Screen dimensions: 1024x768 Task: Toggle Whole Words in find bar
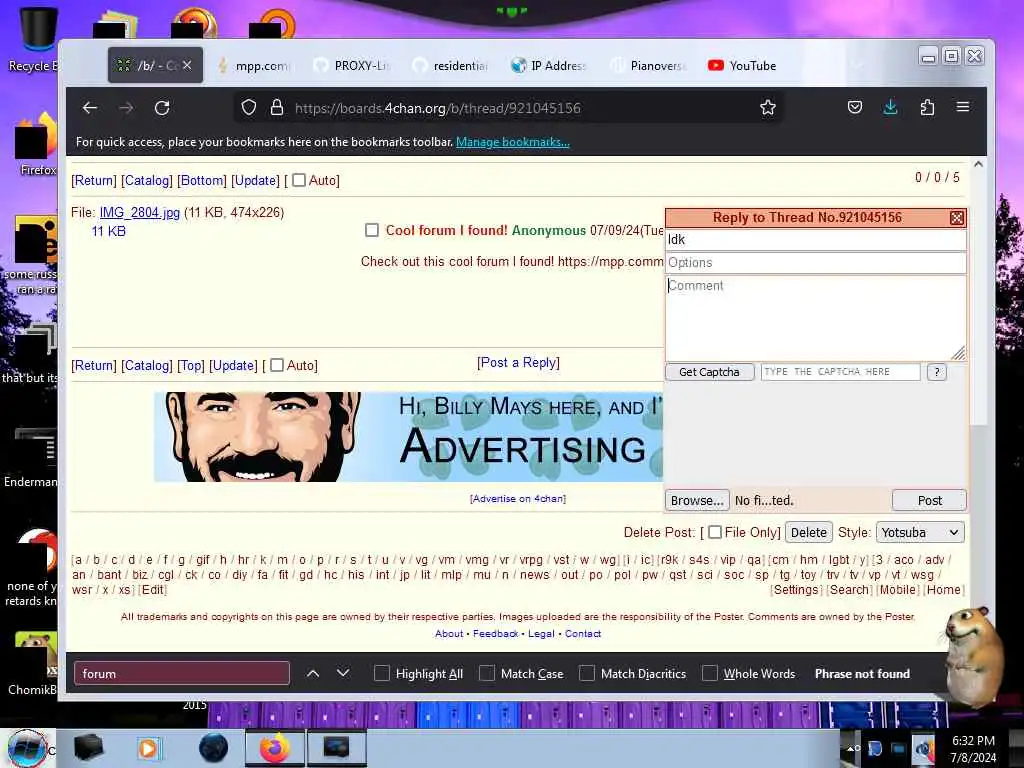[710, 673]
